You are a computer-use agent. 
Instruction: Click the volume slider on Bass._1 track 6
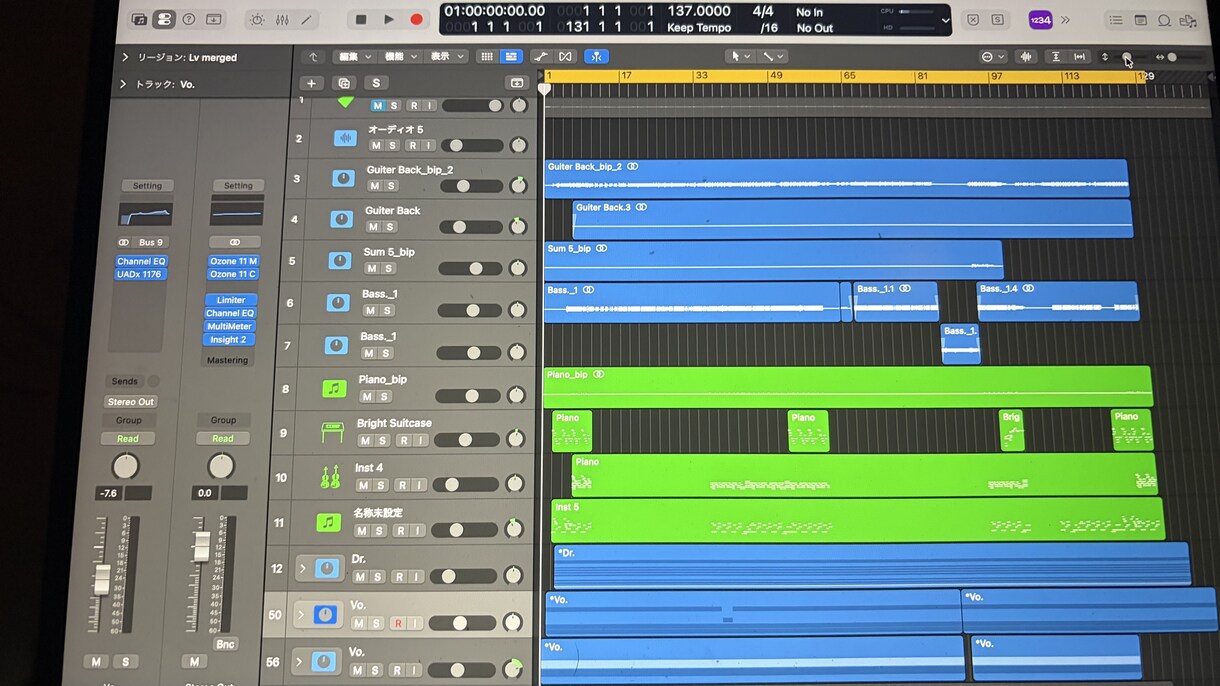tap(471, 311)
